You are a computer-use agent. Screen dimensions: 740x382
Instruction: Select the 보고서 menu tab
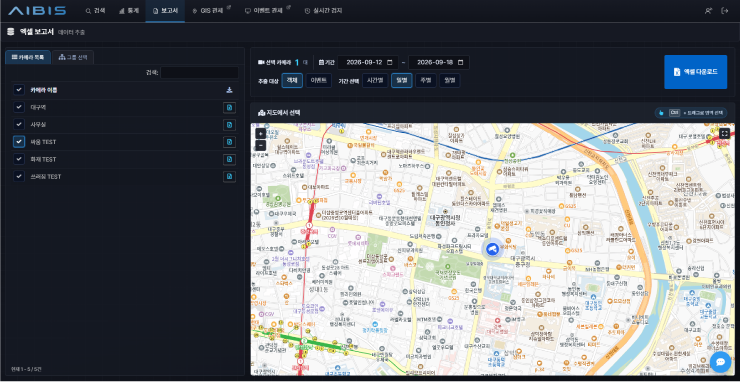click(165, 10)
